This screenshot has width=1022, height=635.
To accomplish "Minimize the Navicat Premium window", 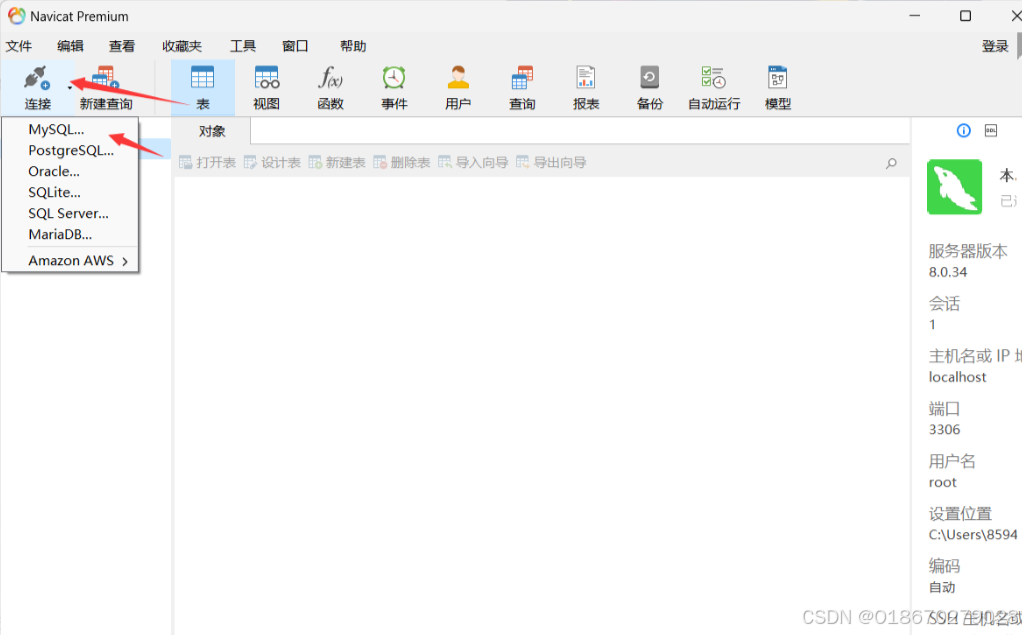I will 914,16.
